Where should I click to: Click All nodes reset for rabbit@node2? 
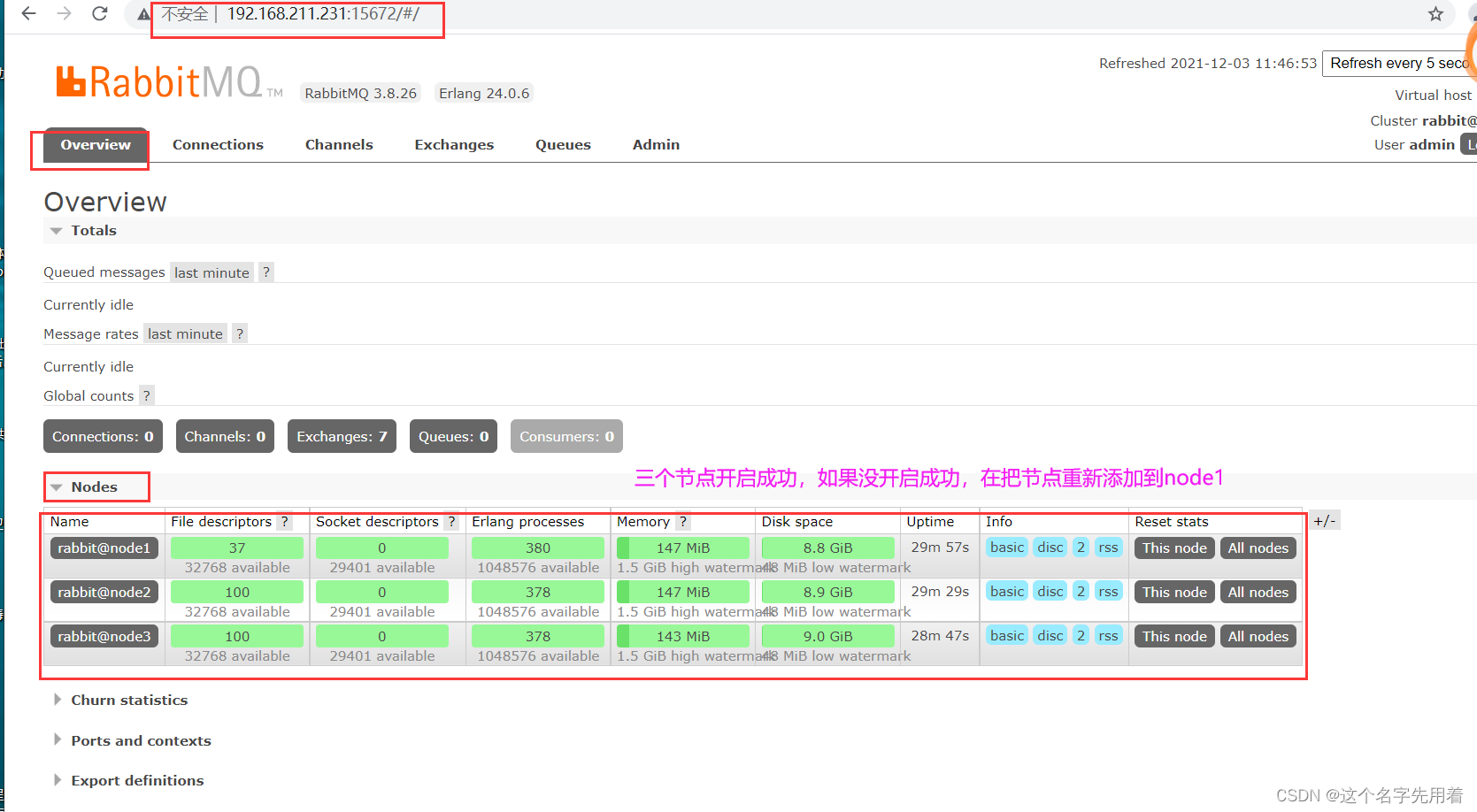(1258, 593)
